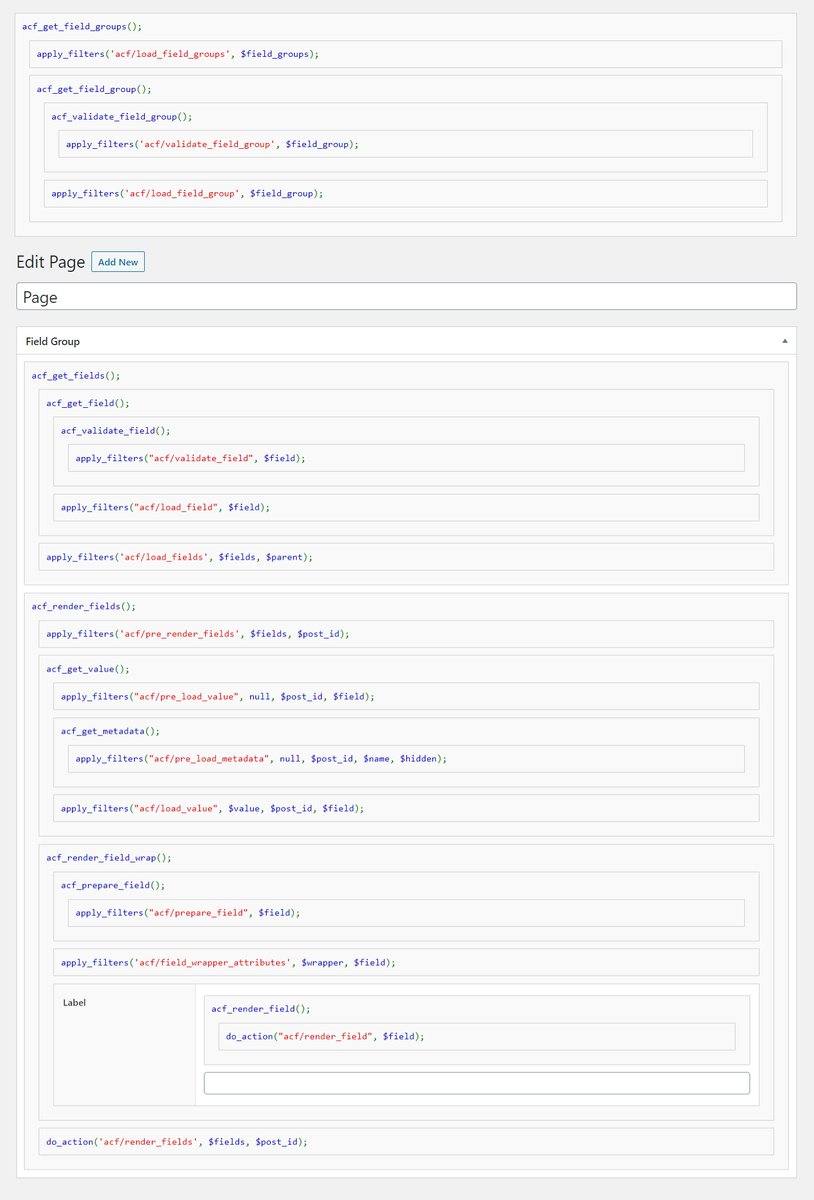Click the Field Group panel header text
Screen dimensions: 814x1200
pyautogui.click(x=52, y=341)
